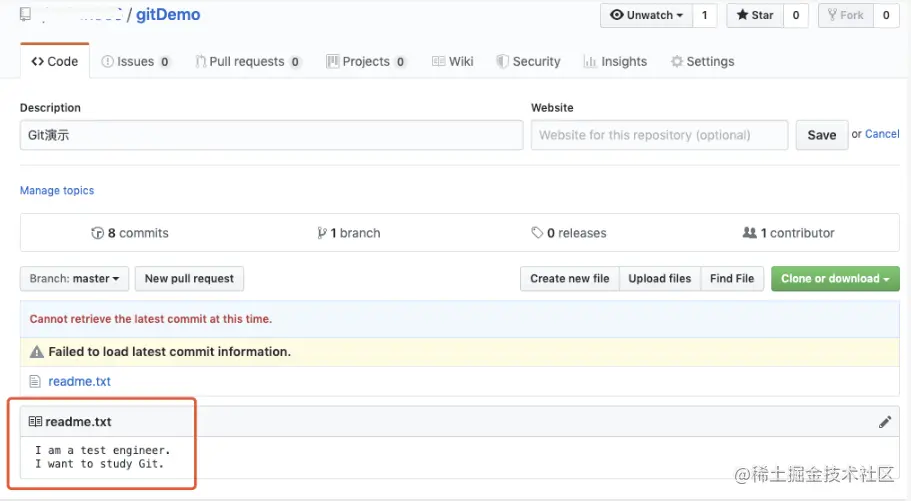Viewport: 911px width, 501px height.
Task: Click the people icon beside 1 contributor
Action: click(x=749, y=232)
